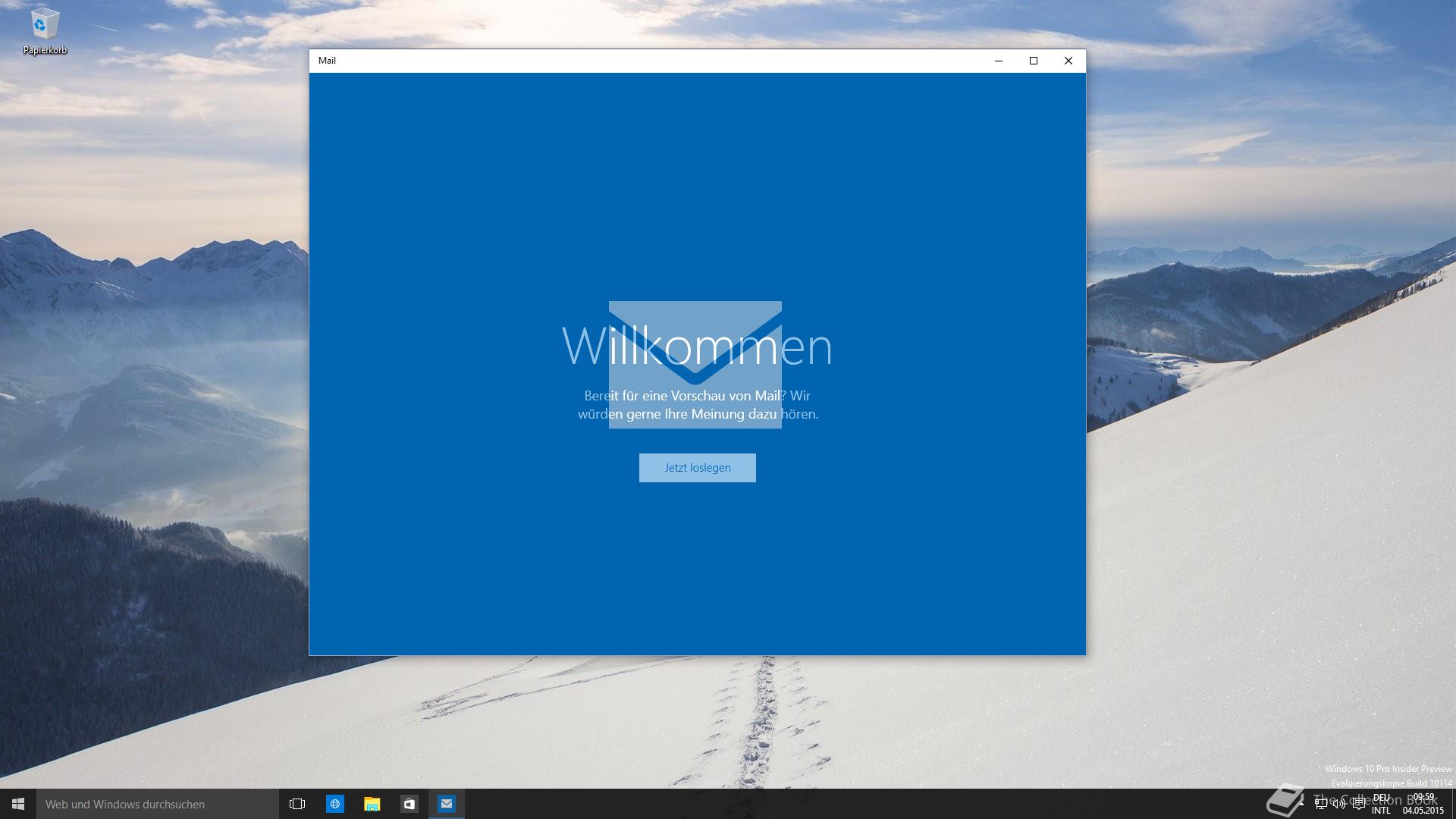Open the clock showing 09:59

1423,804
